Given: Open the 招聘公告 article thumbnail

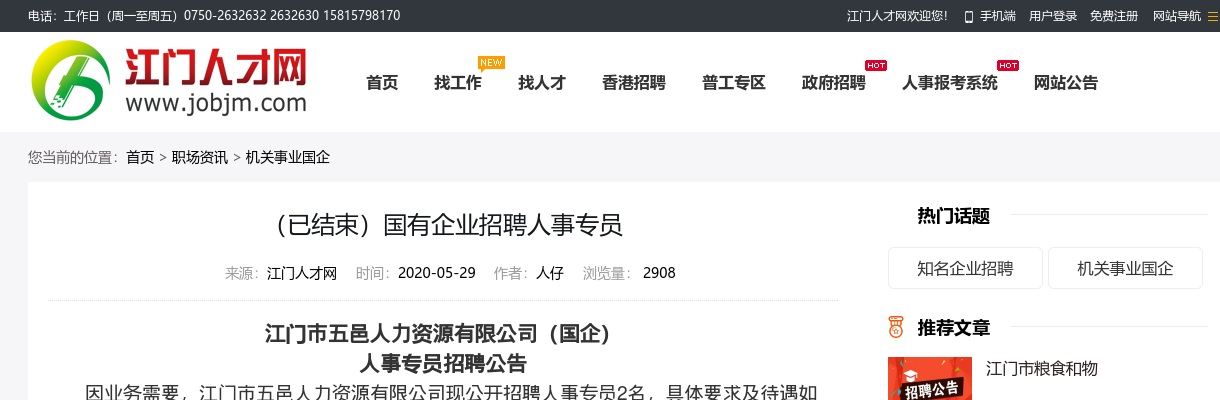Looking at the screenshot, I should click(x=929, y=380).
